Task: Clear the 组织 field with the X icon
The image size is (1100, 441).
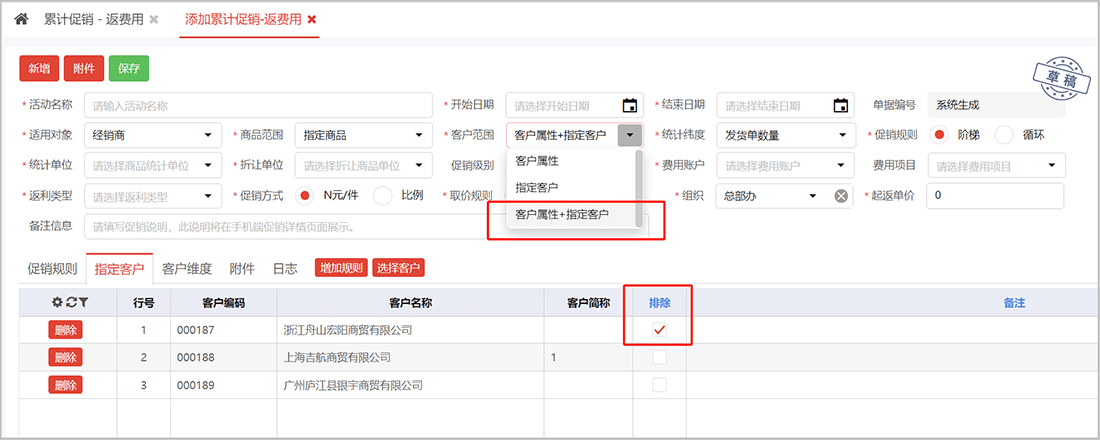Action: pyautogui.click(x=841, y=196)
